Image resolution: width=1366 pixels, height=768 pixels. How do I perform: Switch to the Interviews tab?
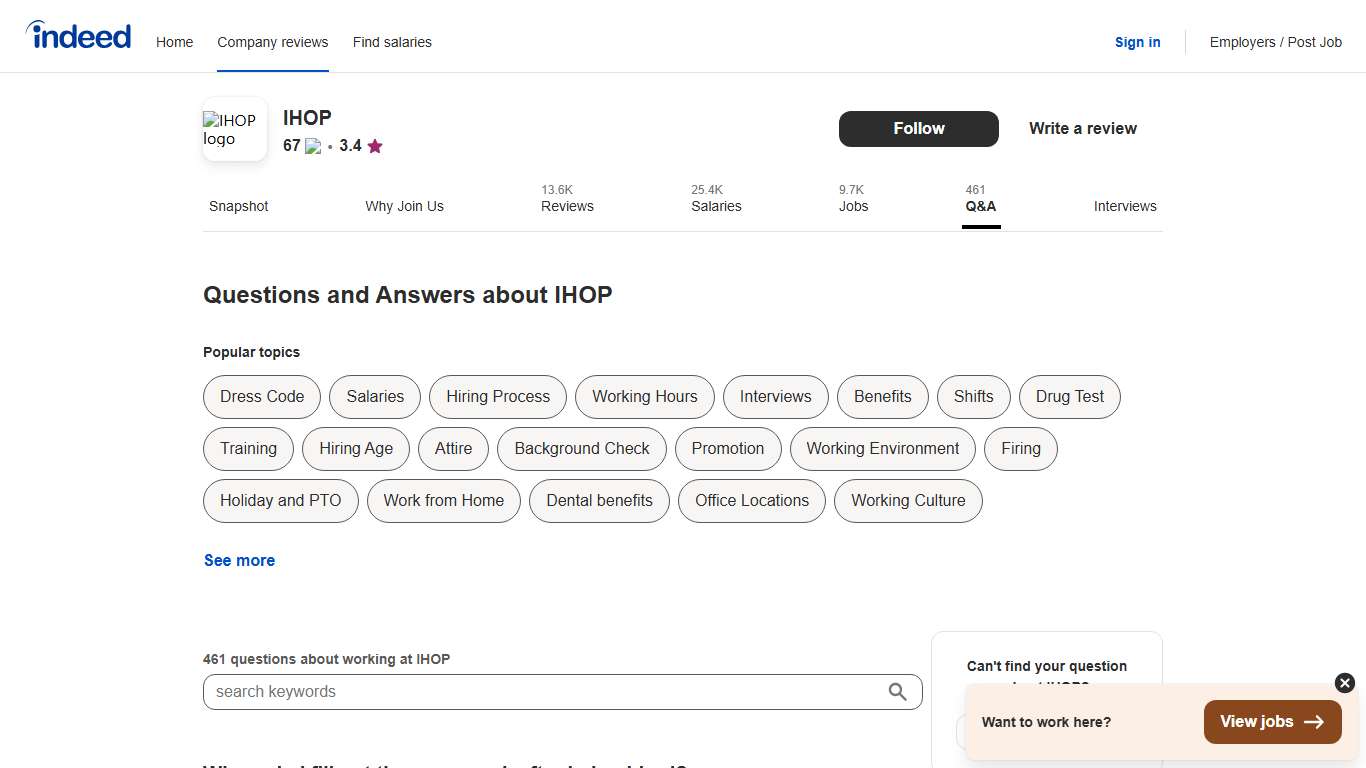click(1125, 206)
